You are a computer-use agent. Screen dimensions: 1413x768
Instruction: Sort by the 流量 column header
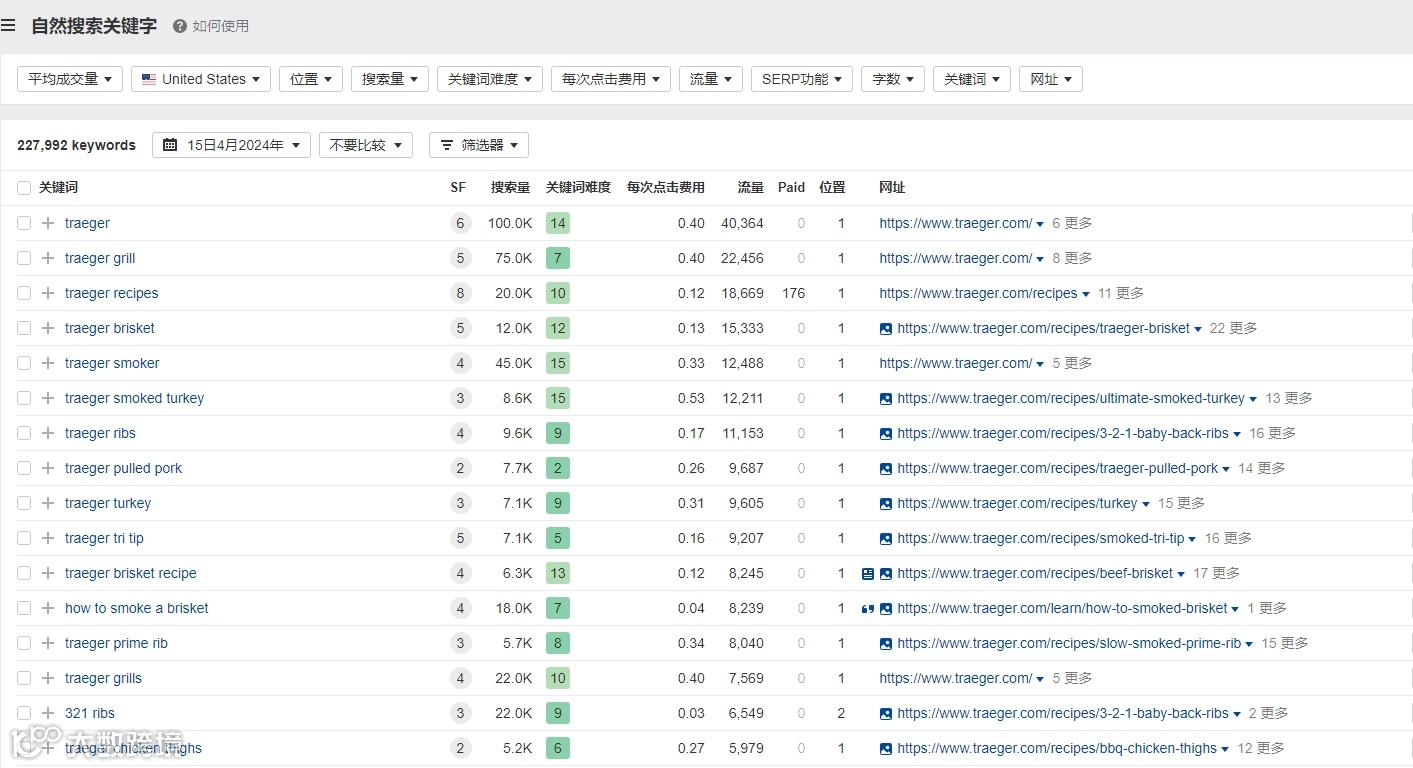pos(751,187)
